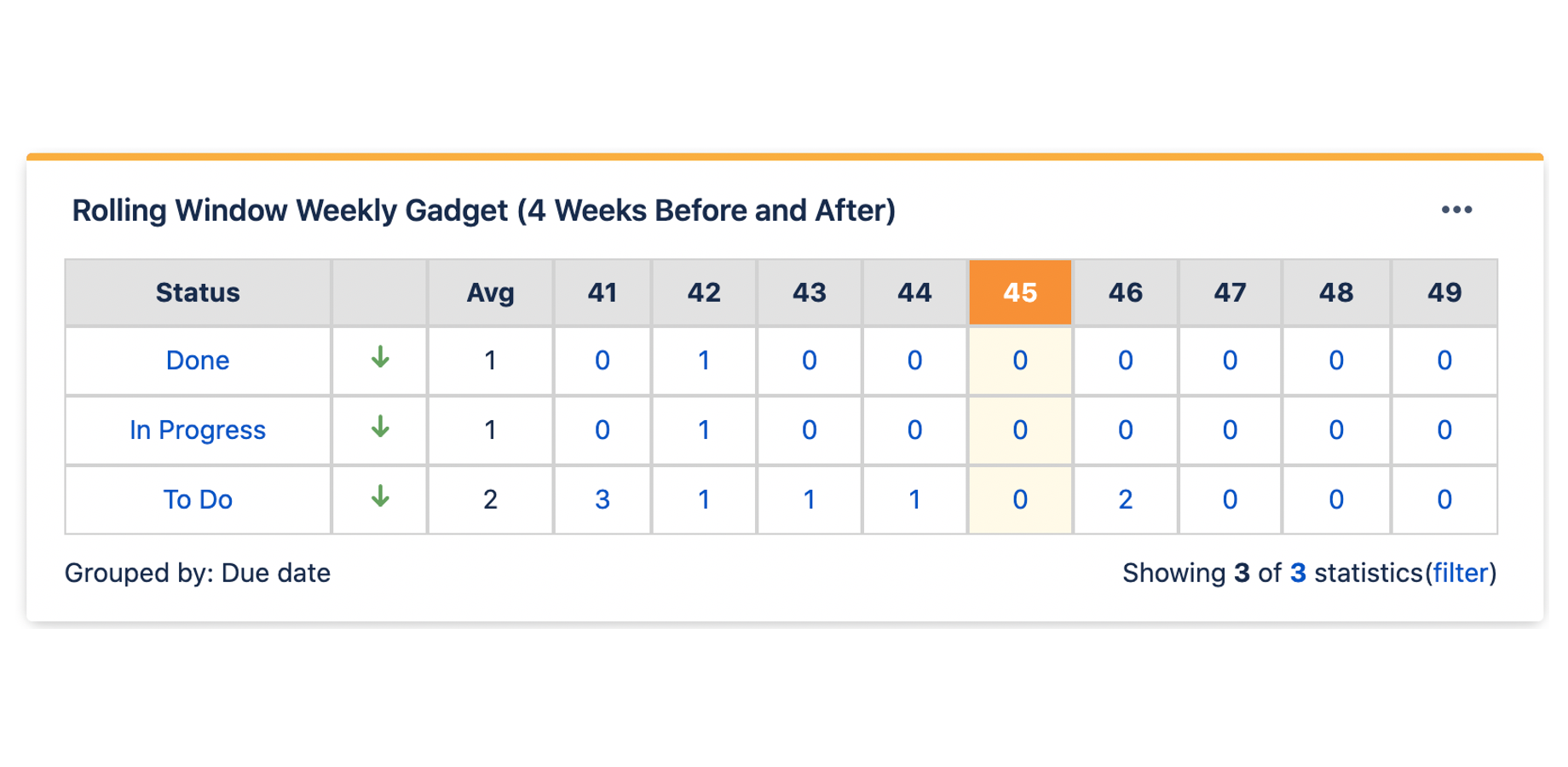Click the filter link in footer
This screenshot has width=1568, height=767.
point(1460,574)
